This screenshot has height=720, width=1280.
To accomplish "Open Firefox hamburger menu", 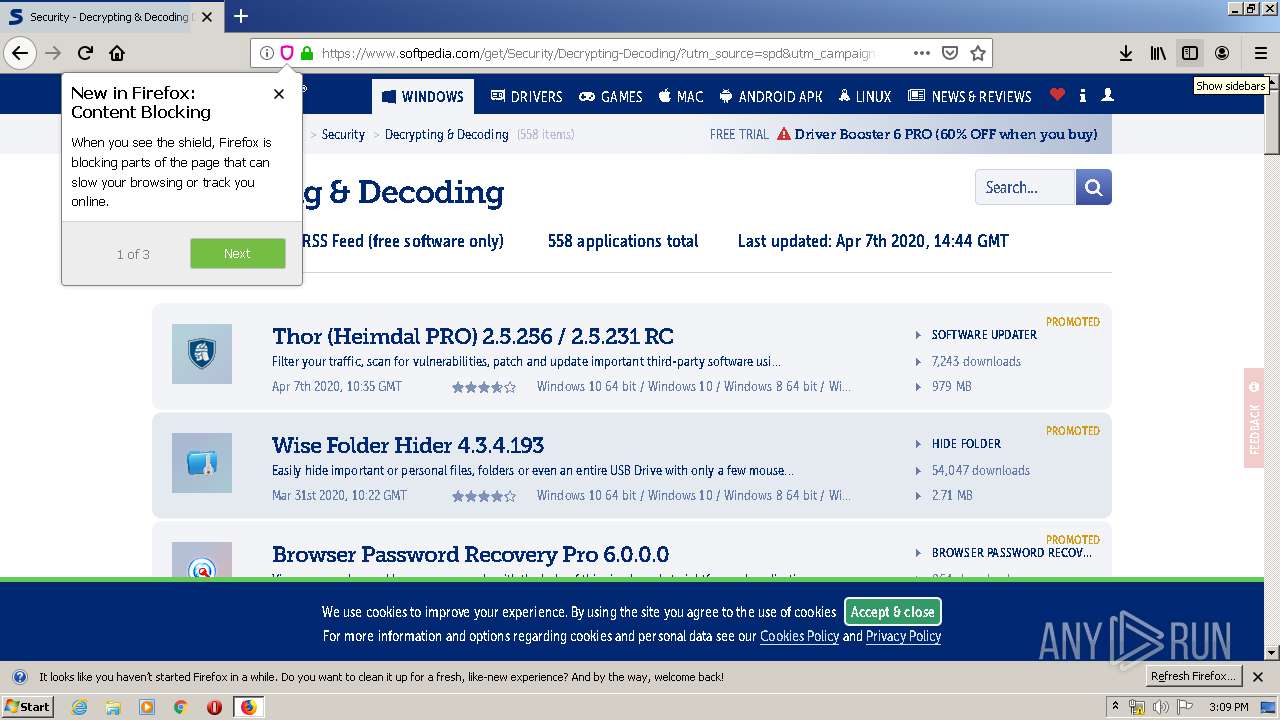I will click(1261, 53).
